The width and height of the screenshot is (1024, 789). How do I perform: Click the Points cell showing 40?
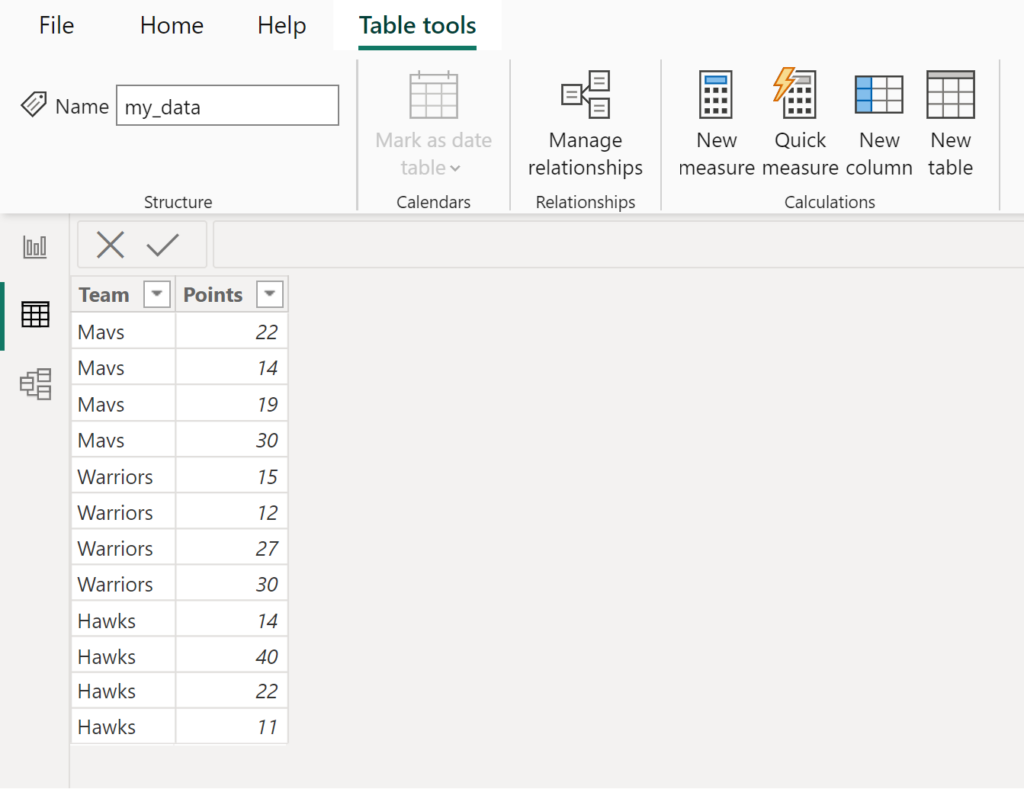pos(232,656)
